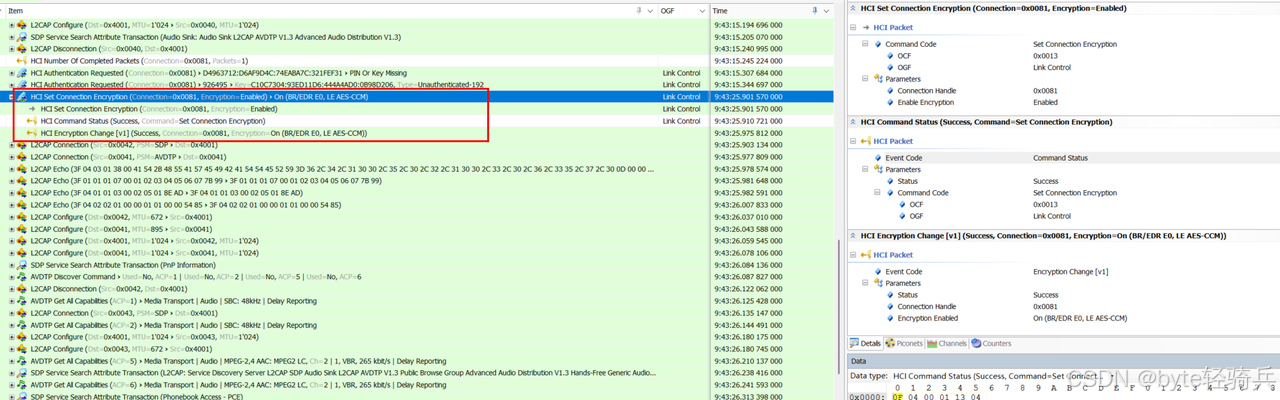Collapse the HCI Command Status details section header

coord(853,122)
